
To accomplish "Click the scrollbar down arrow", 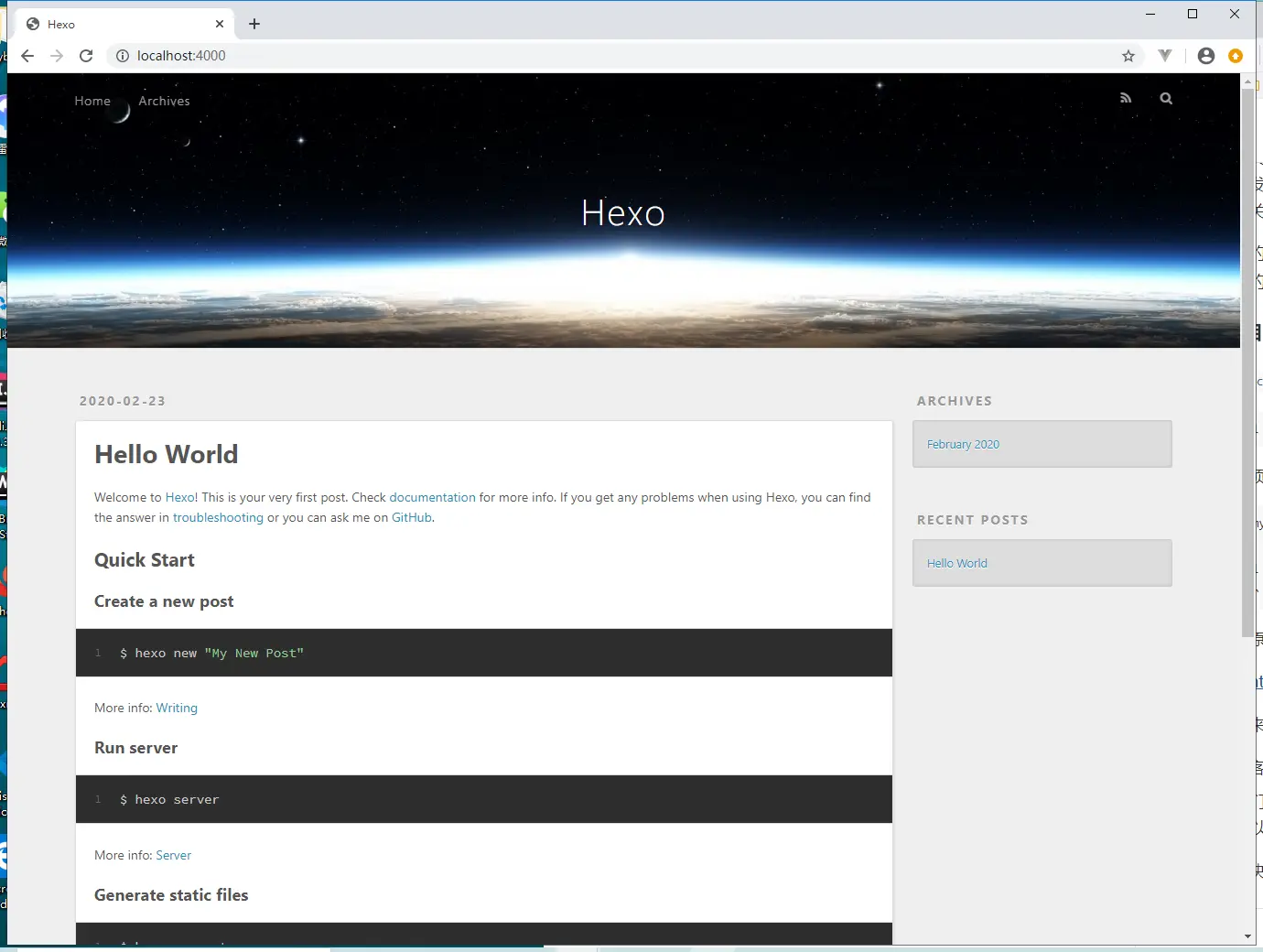I will coord(1247,936).
